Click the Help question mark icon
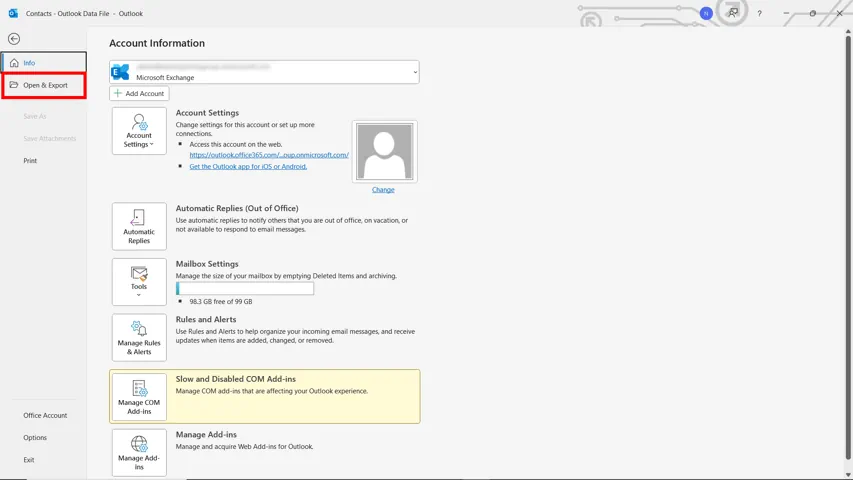 click(x=759, y=14)
